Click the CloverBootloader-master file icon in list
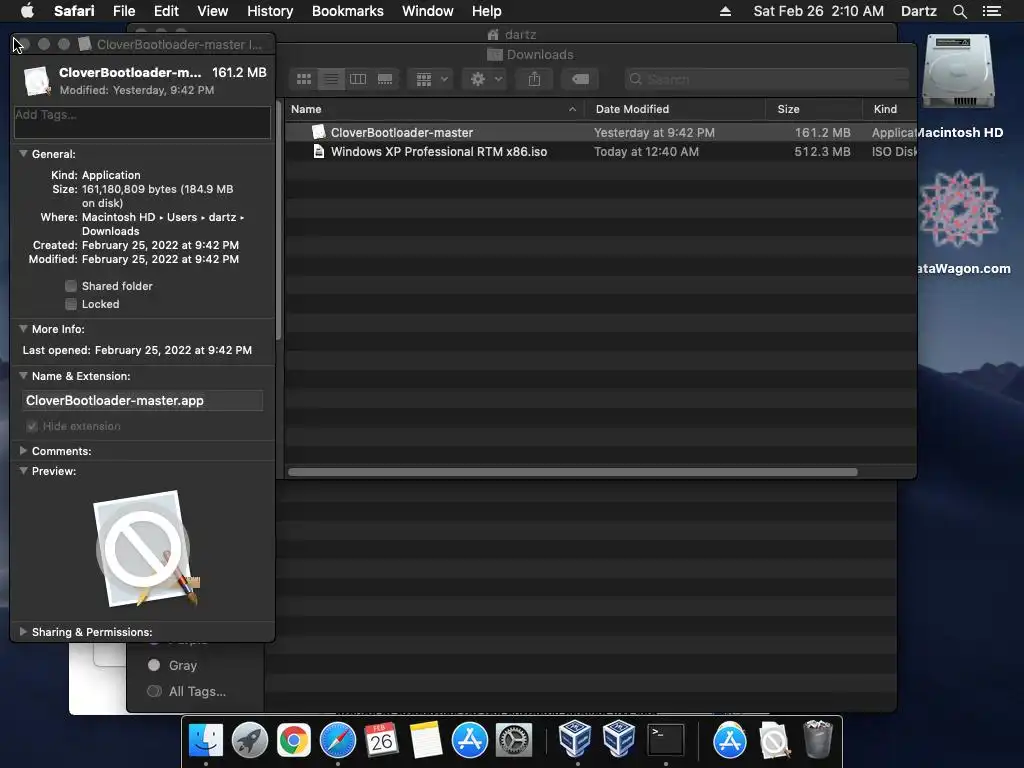Image resolution: width=1024 pixels, height=768 pixels. 319,132
